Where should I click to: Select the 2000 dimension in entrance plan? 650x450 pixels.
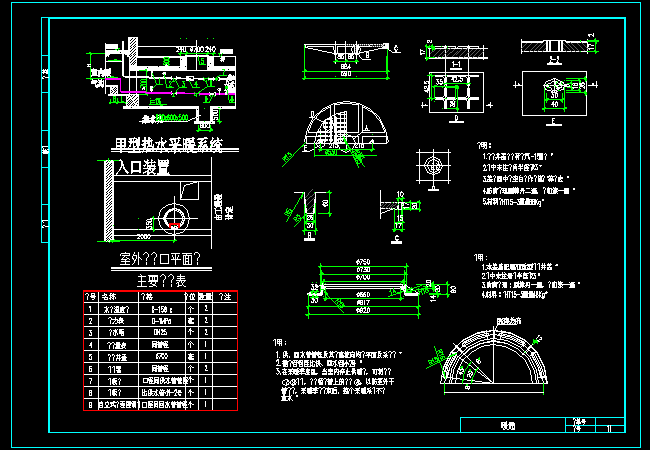pos(143,239)
